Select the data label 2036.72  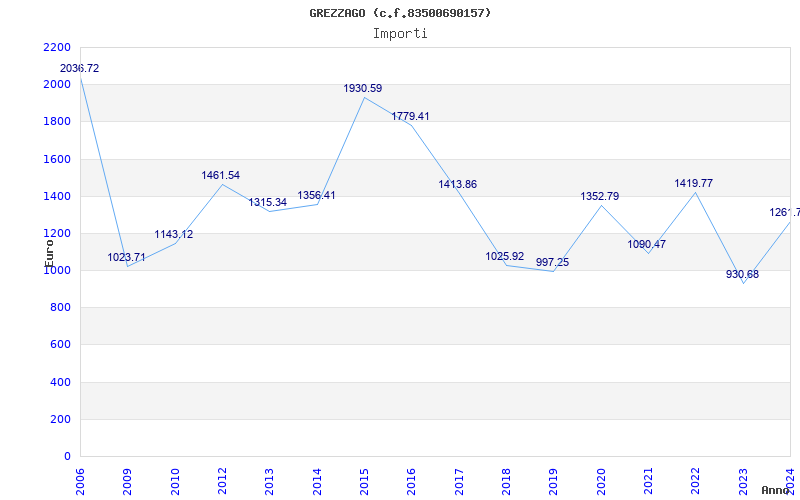(80, 68)
